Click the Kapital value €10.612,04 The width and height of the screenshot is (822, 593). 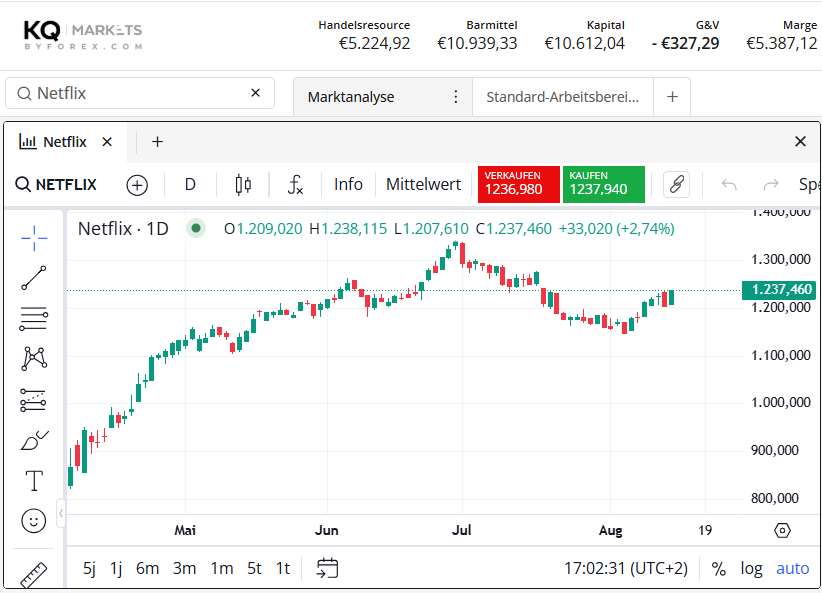point(585,43)
